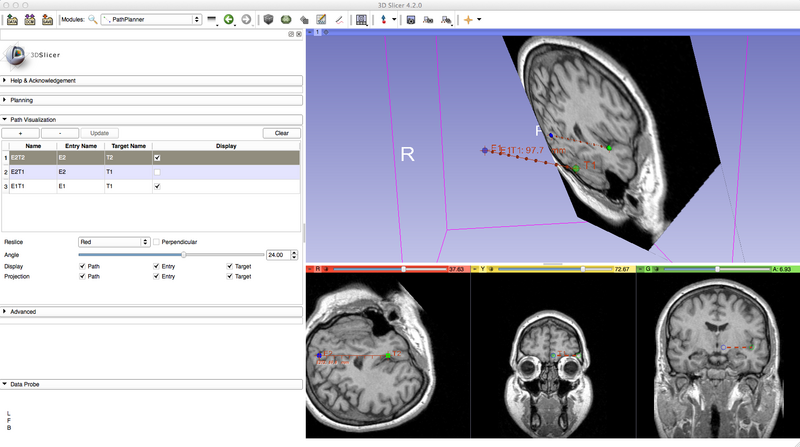800x447 pixels.
Task: Open the view layout selector icon
Action: click(361, 19)
